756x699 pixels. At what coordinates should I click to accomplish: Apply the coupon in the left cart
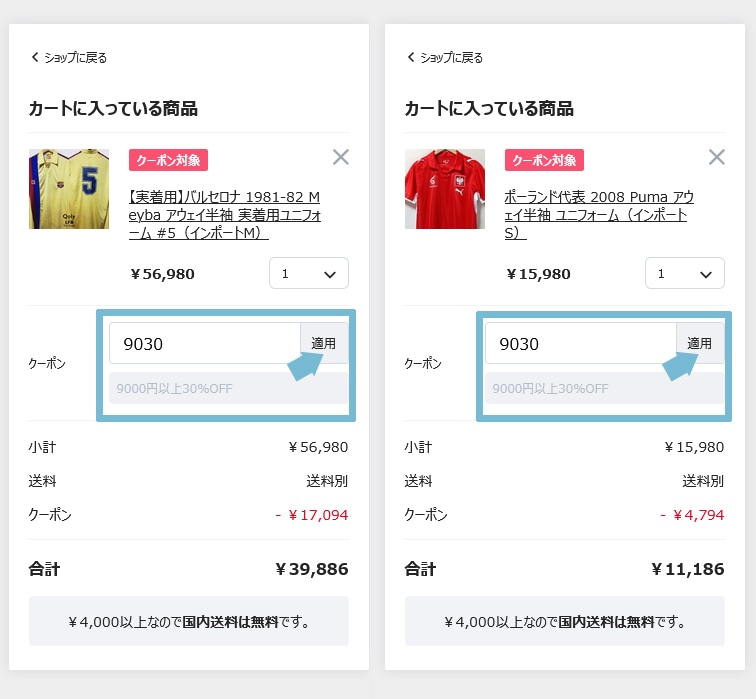[x=324, y=343]
